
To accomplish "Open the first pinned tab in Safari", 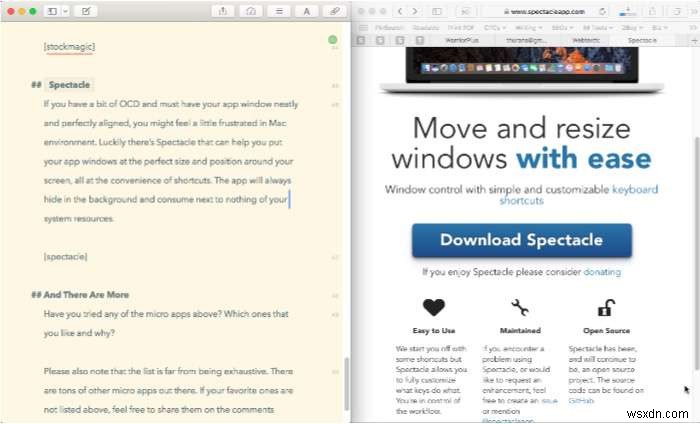I will point(361,40).
